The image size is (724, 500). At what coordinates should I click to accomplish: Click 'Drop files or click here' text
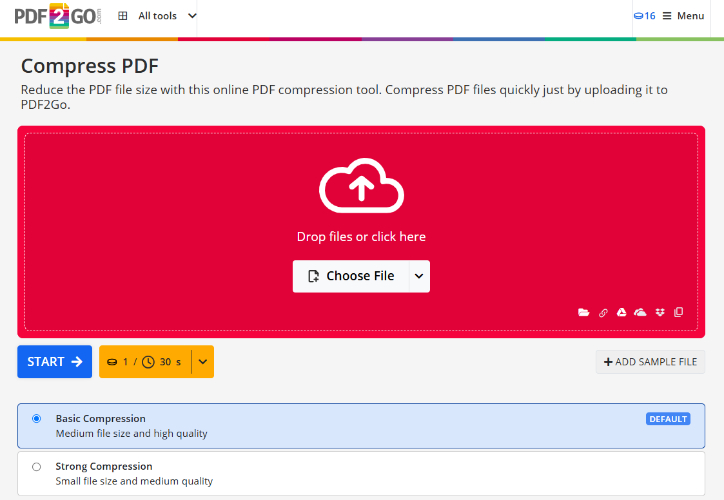coord(361,236)
